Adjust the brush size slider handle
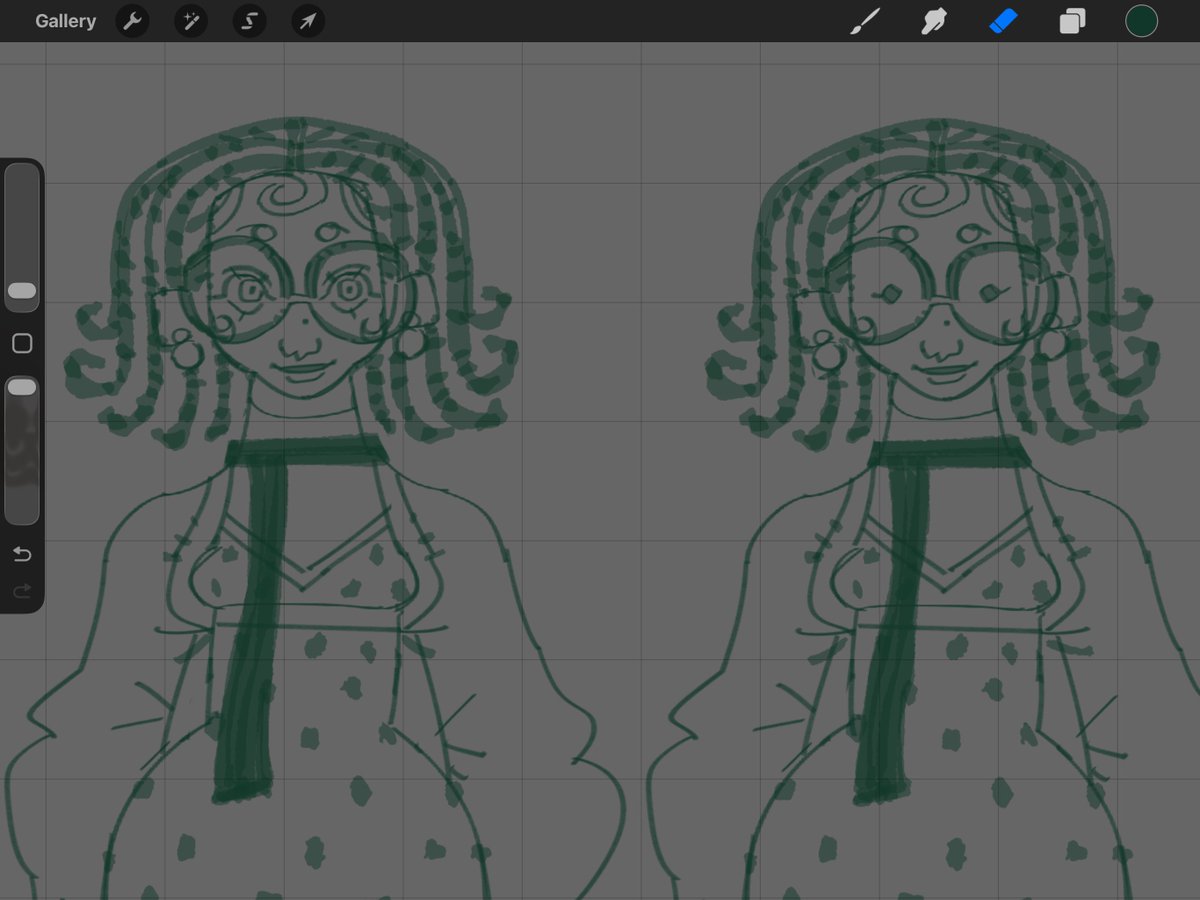Image resolution: width=1200 pixels, height=900 pixels. (x=22, y=290)
